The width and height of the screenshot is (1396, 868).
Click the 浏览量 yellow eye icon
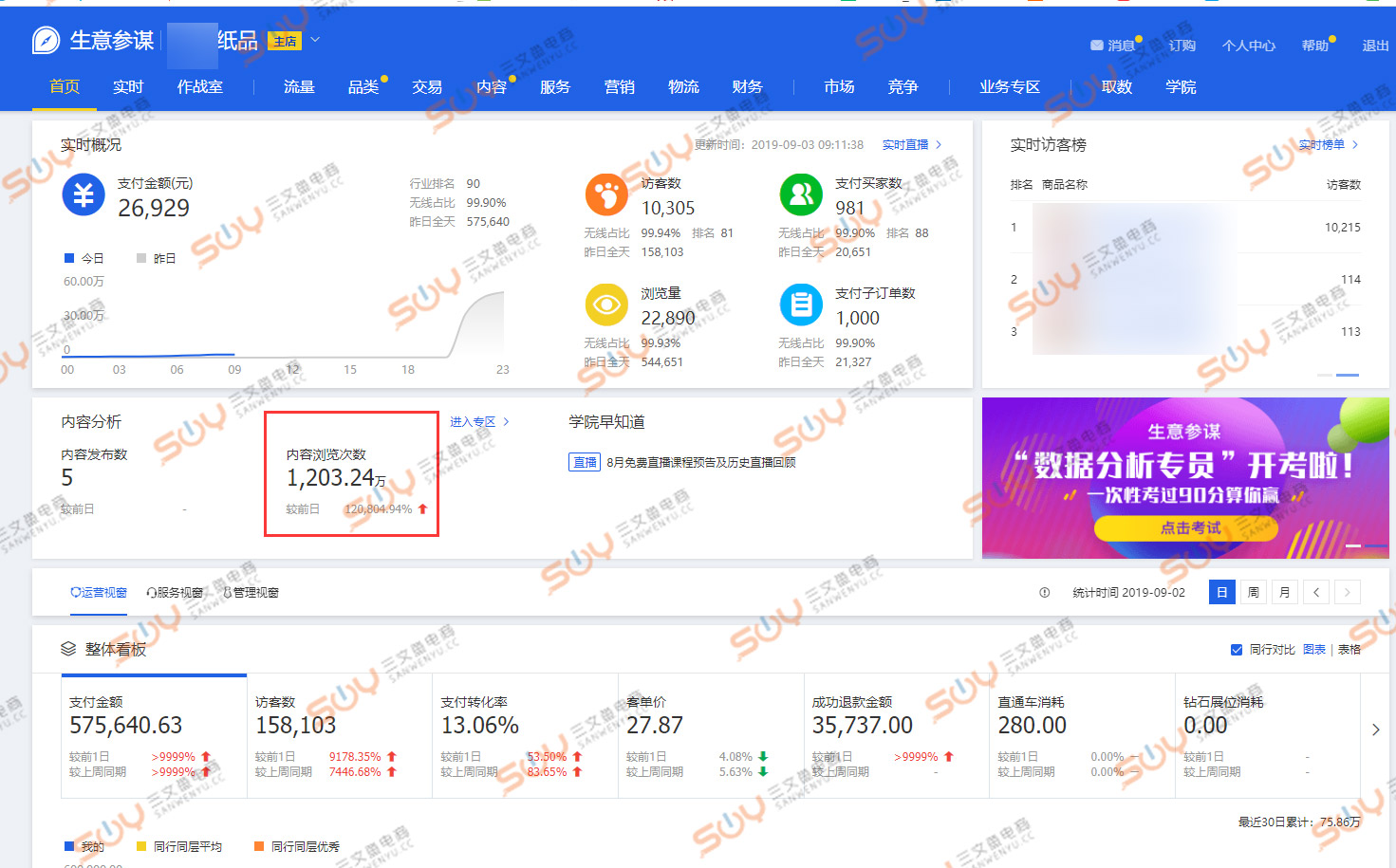point(606,305)
